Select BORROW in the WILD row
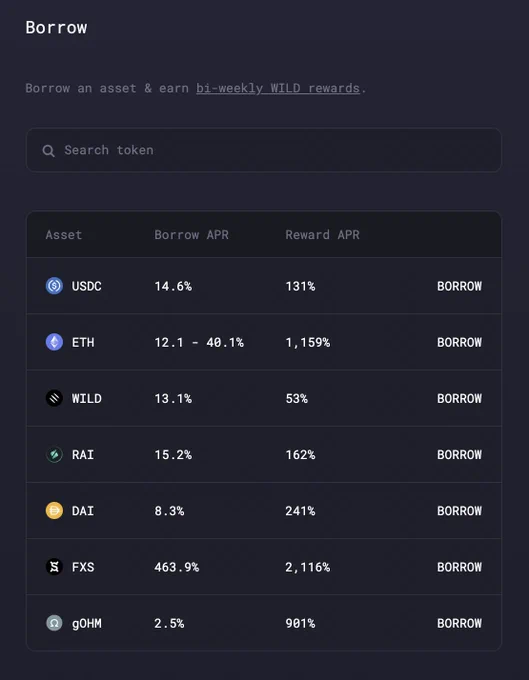This screenshot has height=680, width=529. coord(459,399)
